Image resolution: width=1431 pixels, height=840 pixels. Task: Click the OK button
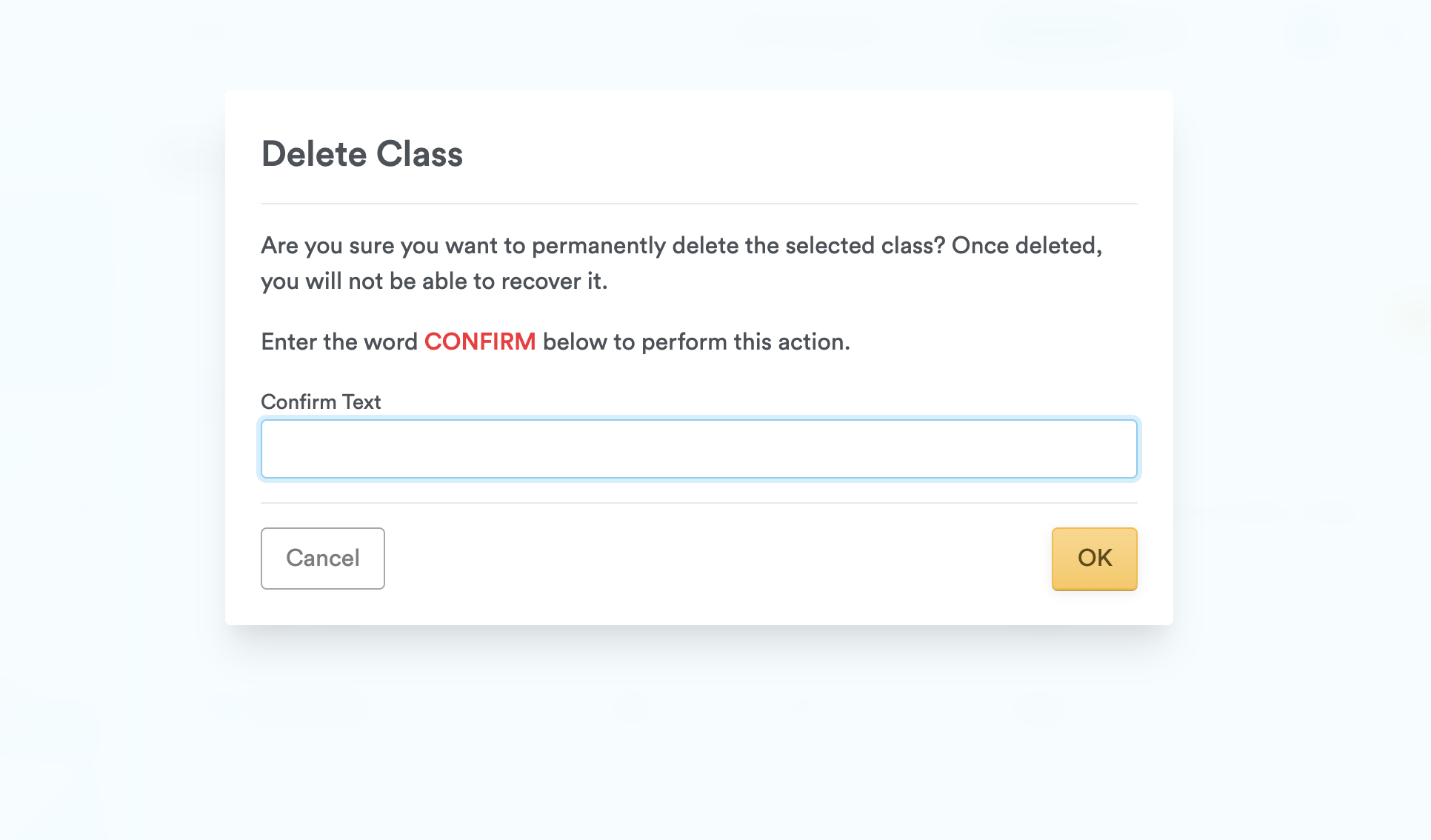point(1094,559)
